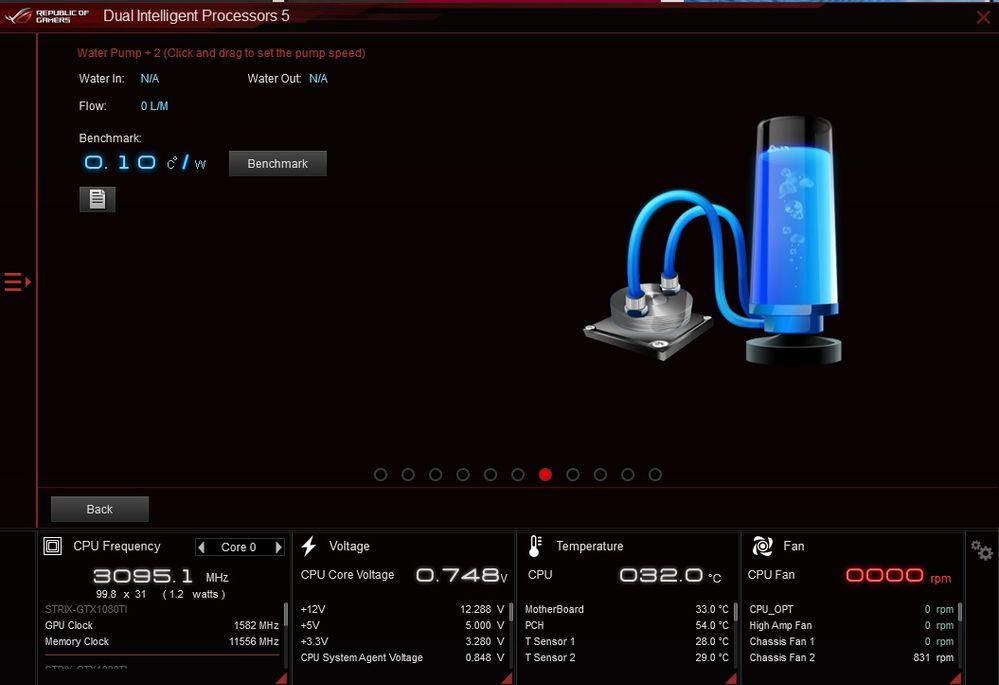Click the High Amp Fan row
The width and height of the screenshot is (999, 685).
click(x=851, y=626)
